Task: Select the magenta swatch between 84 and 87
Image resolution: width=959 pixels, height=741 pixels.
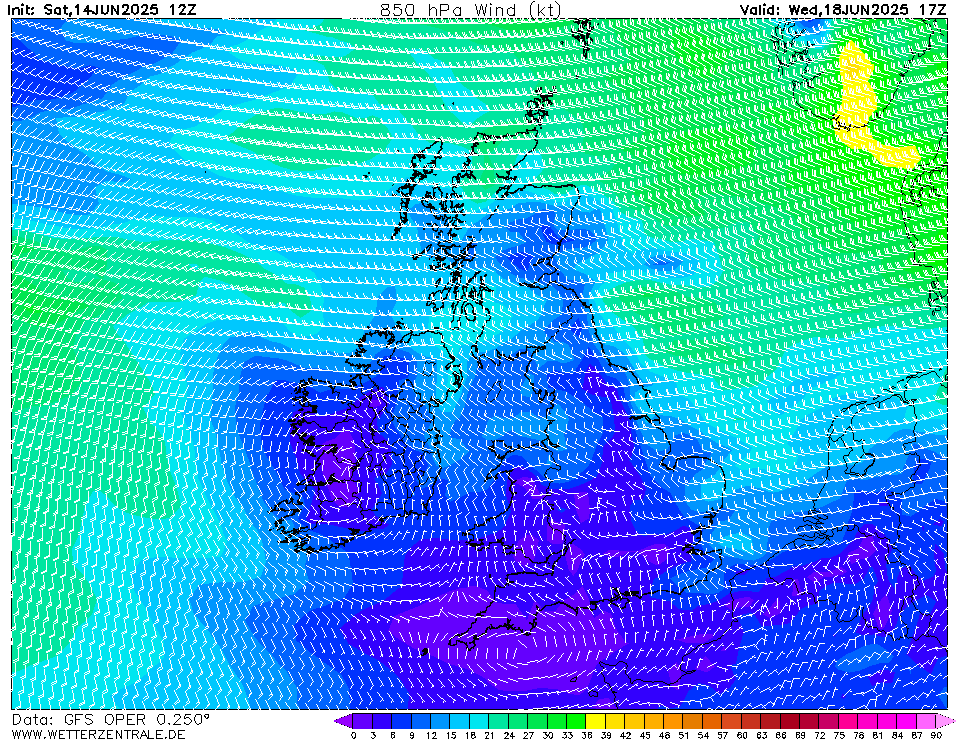Action: pyautogui.click(x=906, y=721)
